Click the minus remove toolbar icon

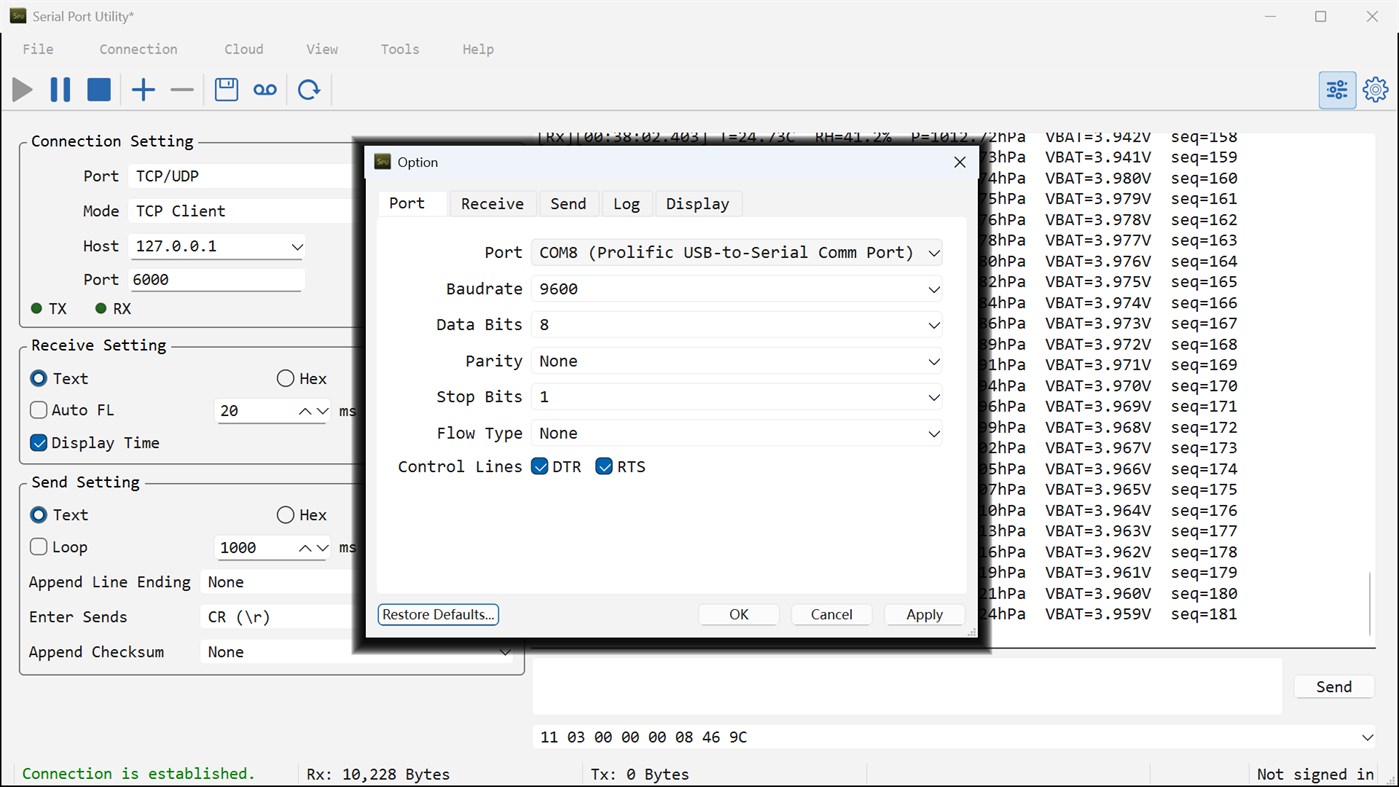(182, 90)
